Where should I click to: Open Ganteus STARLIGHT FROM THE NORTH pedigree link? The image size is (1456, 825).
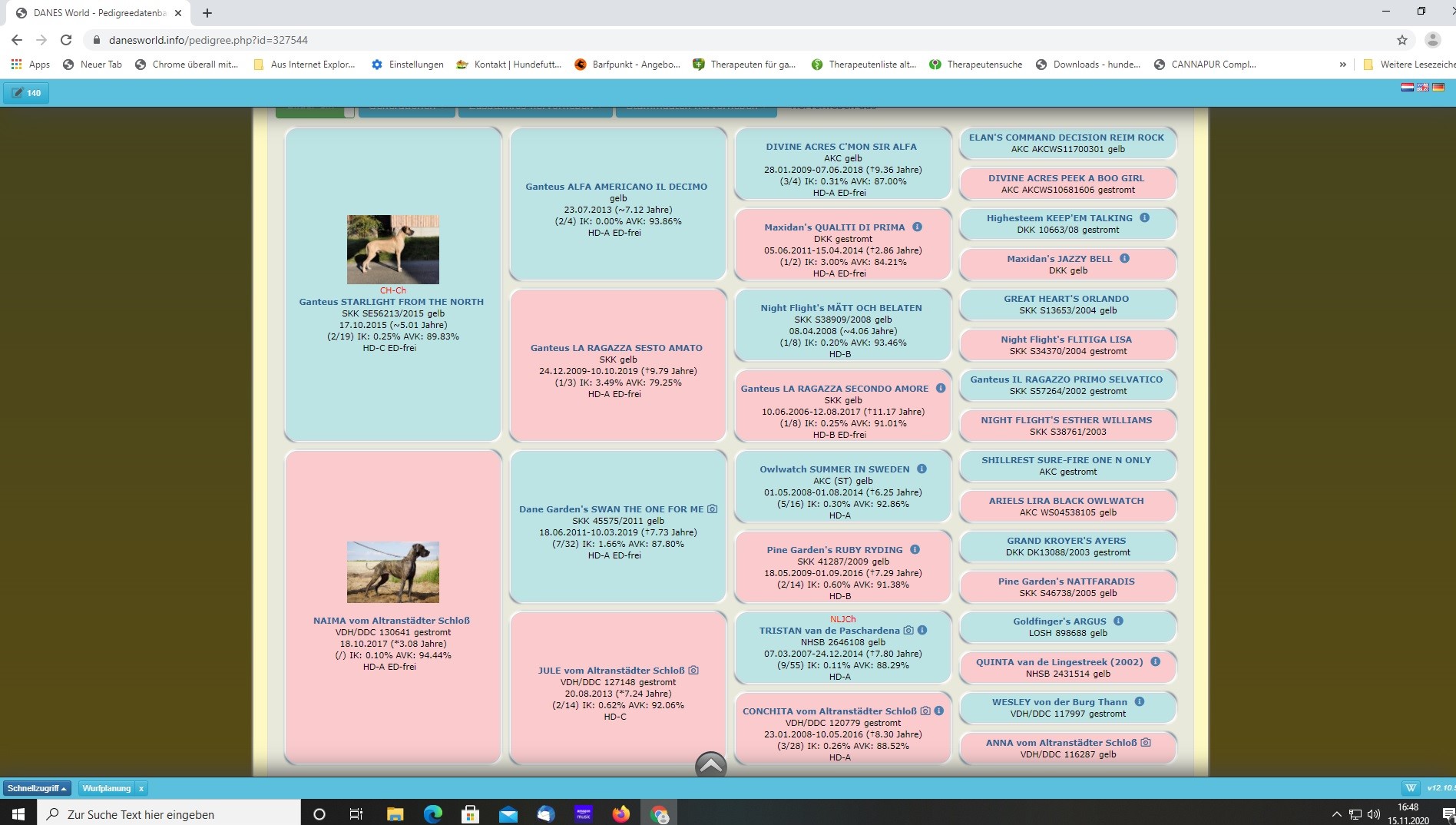(x=392, y=302)
